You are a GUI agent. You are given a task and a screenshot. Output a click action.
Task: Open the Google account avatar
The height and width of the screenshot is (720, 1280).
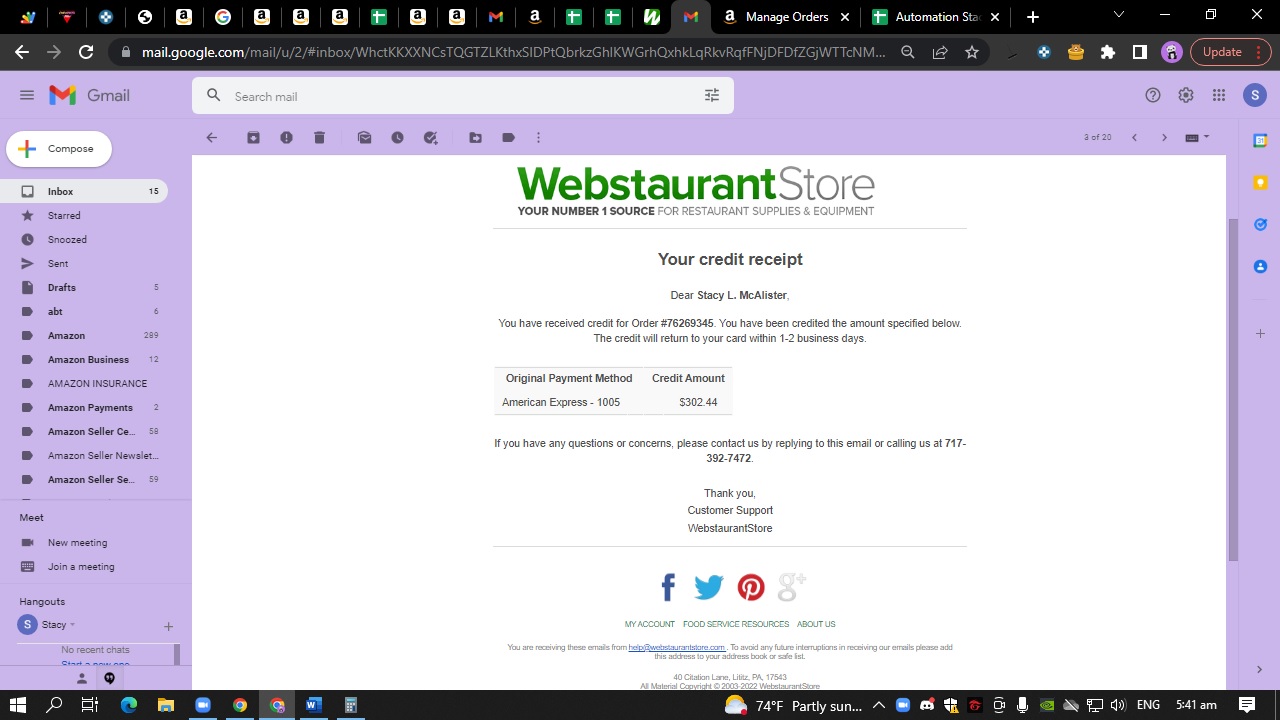pyautogui.click(x=1255, y=95)
